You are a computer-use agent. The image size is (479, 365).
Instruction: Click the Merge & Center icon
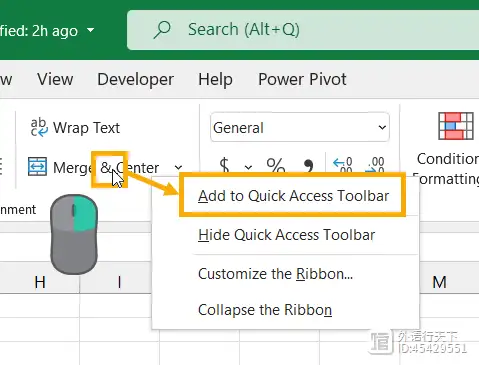point(37,166)
